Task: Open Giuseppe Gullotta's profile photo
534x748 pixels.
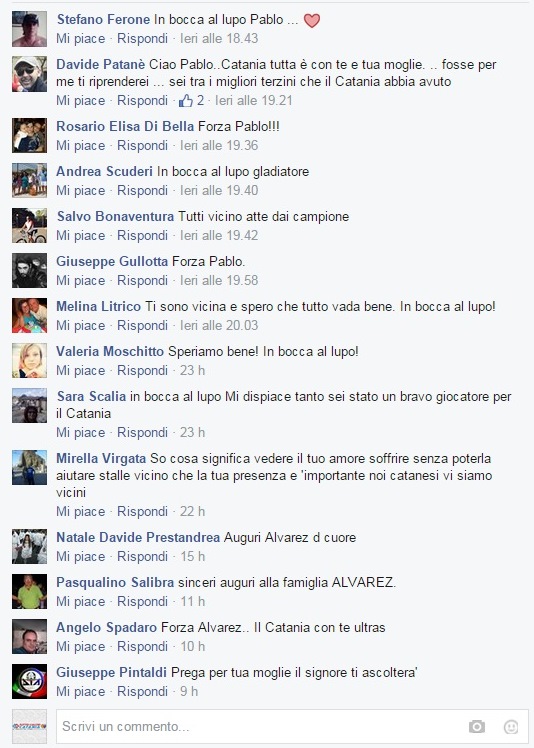Action: [x=29, y=270]
